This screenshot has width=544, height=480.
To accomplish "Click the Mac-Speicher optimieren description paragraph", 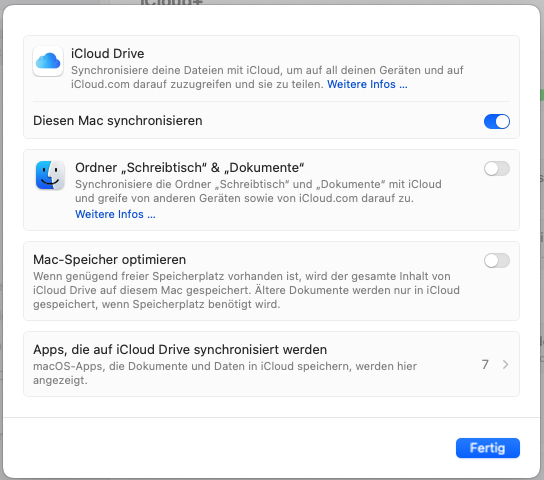I will (x=246, y=290).
